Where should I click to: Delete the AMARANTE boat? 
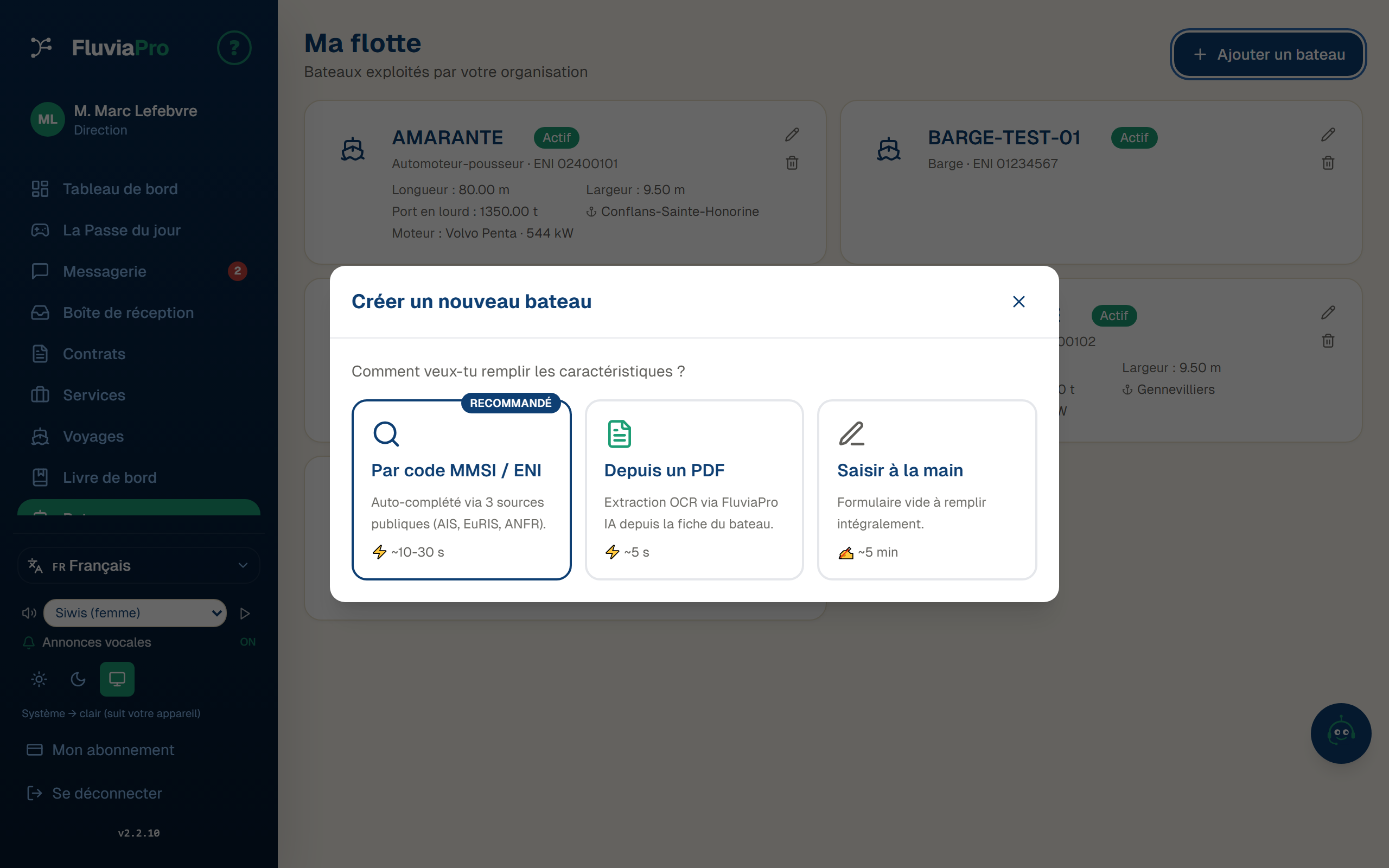click(792, 163)
